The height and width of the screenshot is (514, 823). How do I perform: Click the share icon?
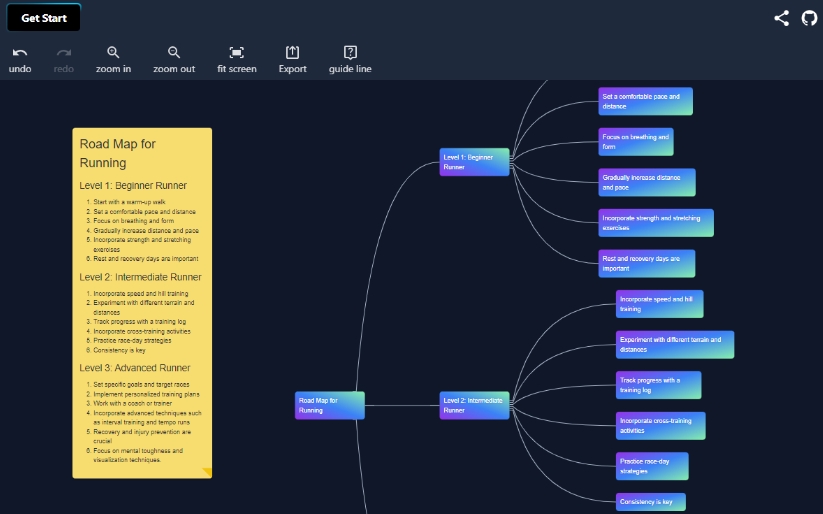click(x=782, y=18)
